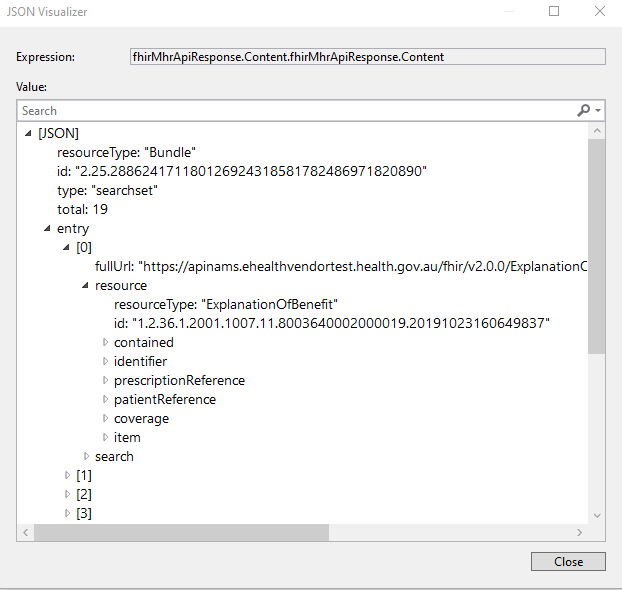The width and height of the screenshot is (622, 590).
Task: Collapse the resource node
Action: click(86, 286)
